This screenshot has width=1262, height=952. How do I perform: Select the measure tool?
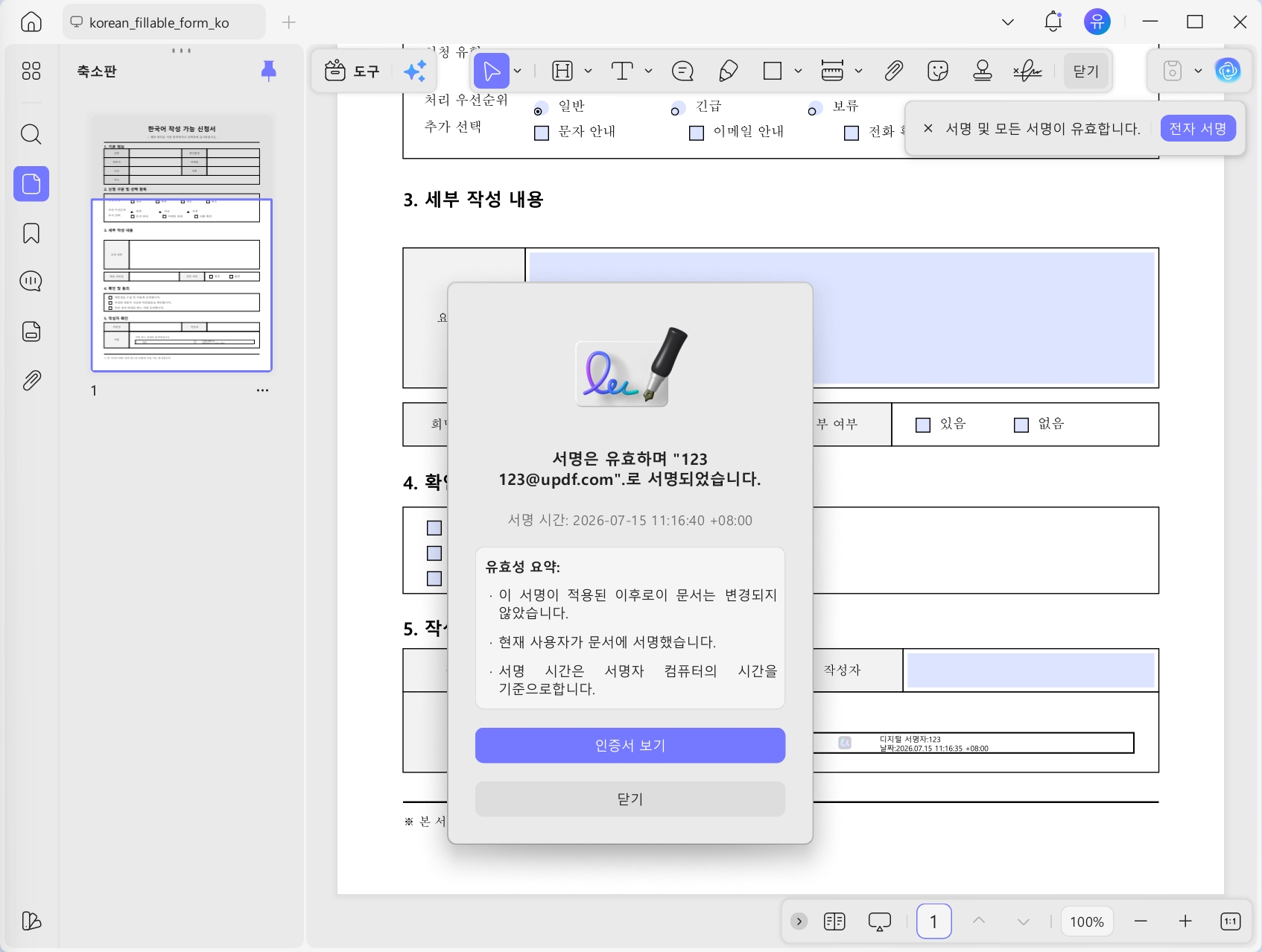click(832, 71)
